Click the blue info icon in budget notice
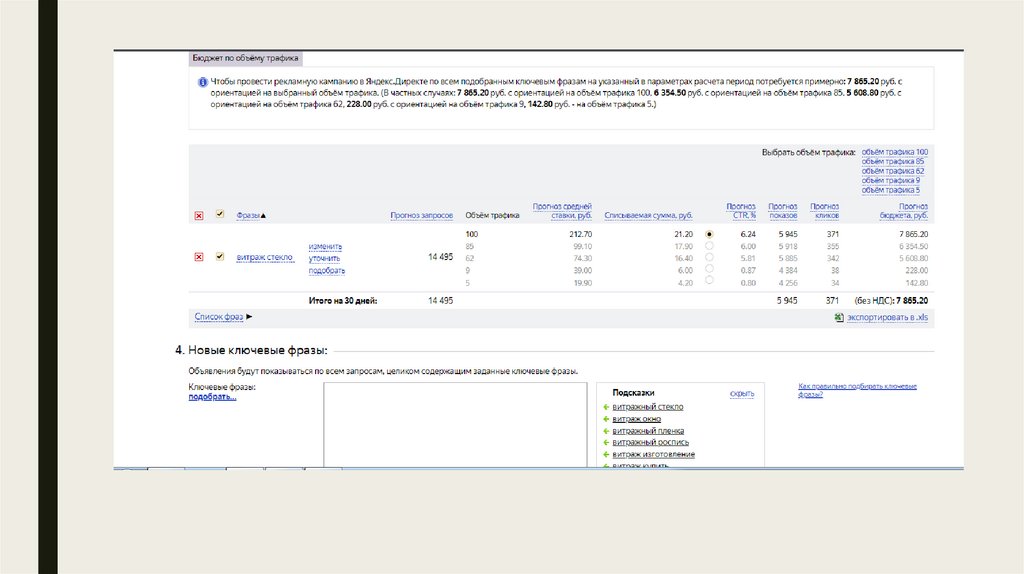This screenshot has width=1024, height=574. coord(201,81)
